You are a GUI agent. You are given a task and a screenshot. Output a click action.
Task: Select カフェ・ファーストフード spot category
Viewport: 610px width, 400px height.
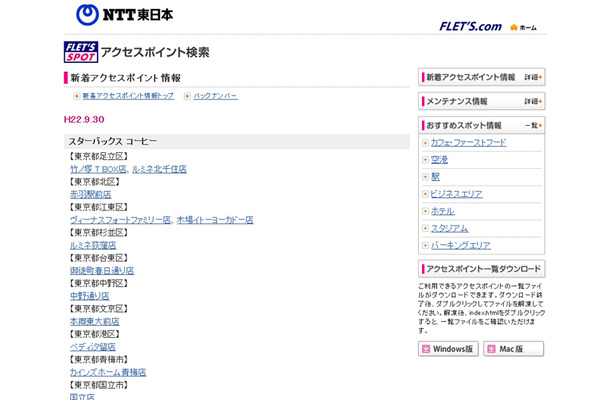[x=468, y=143]
